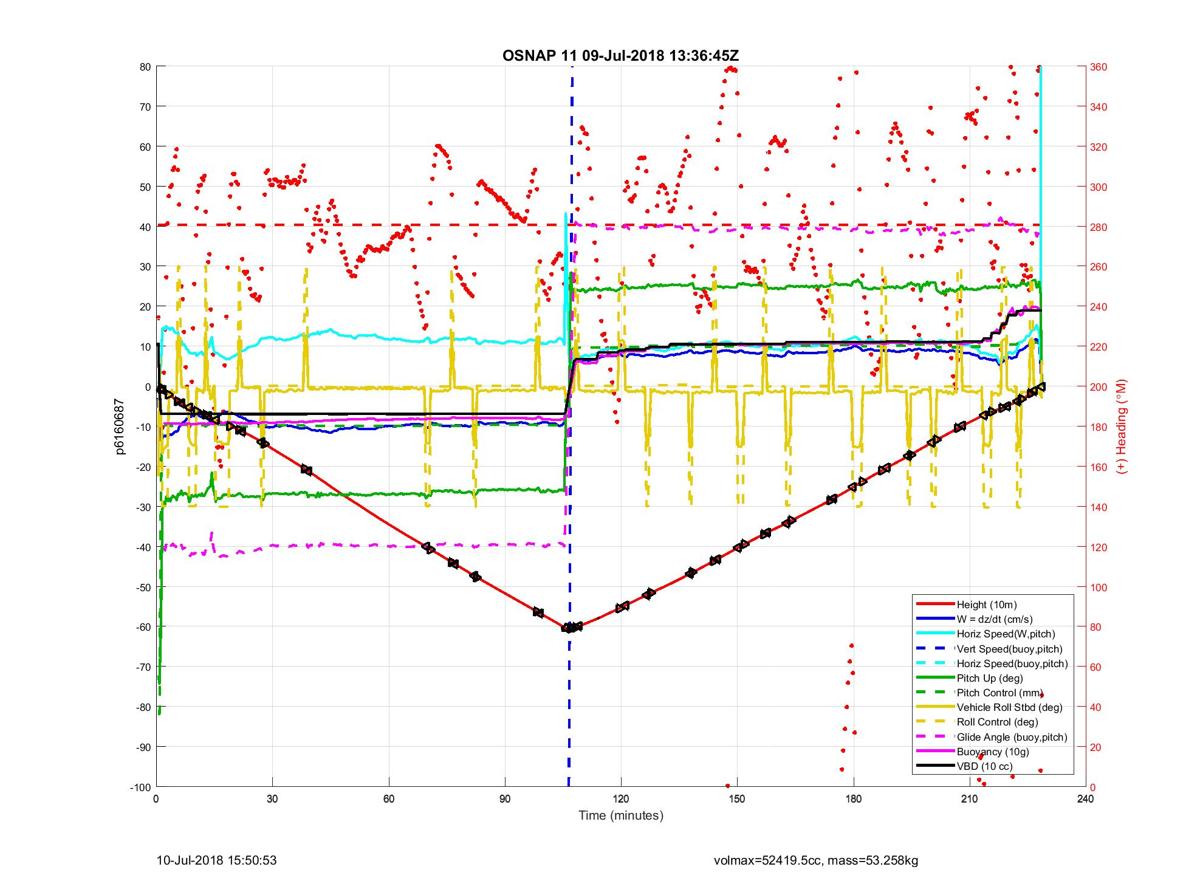Click left y-axis tick label -60
This screenshot has width=1200, height=885.
click(x=141, y=627)
